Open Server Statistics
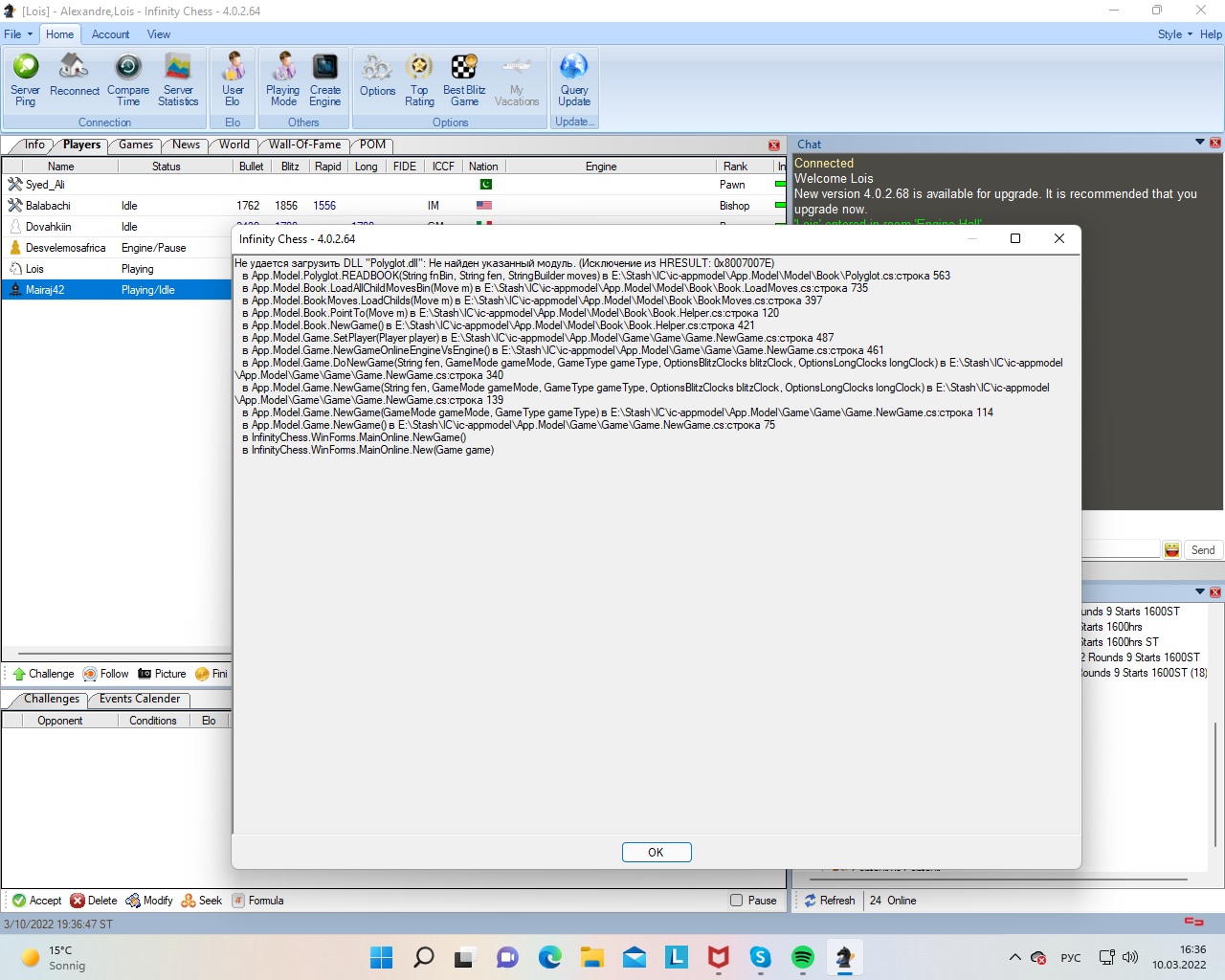This screenshot has width=1225, height=980. click(178, 78)
